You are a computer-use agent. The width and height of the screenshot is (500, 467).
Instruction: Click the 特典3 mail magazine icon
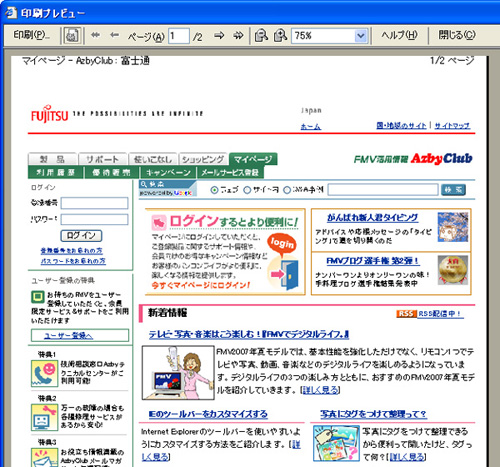coord(44,458)
